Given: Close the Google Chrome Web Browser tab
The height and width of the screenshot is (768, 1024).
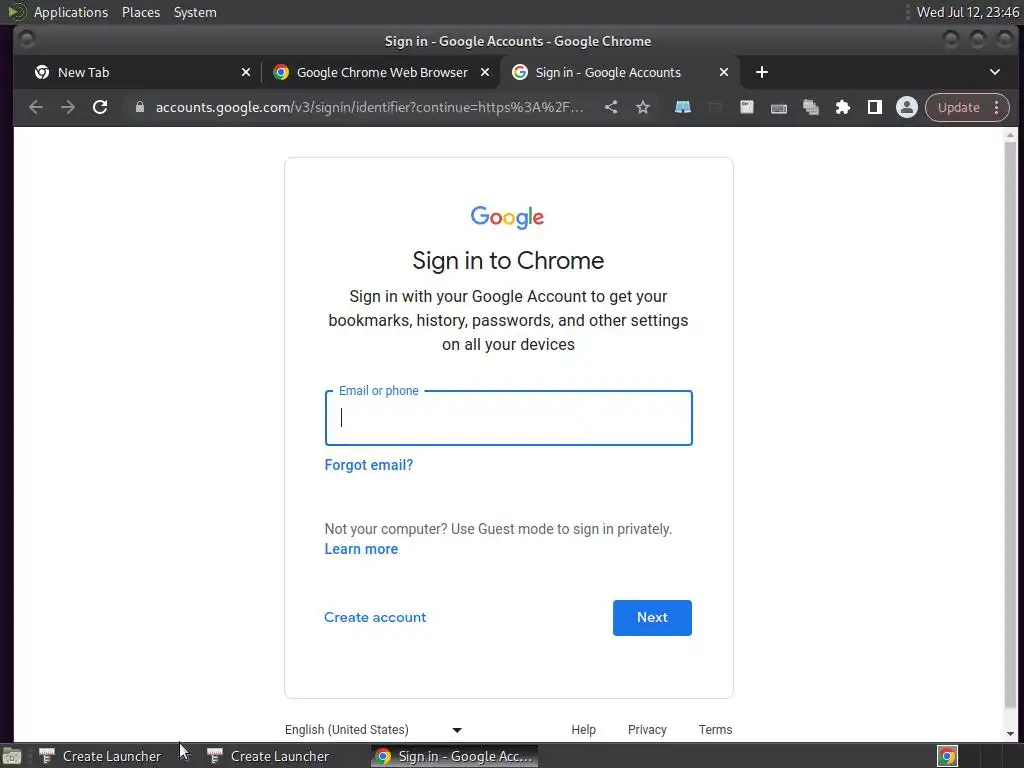Looking at the screenshot, I should point(485,72).
